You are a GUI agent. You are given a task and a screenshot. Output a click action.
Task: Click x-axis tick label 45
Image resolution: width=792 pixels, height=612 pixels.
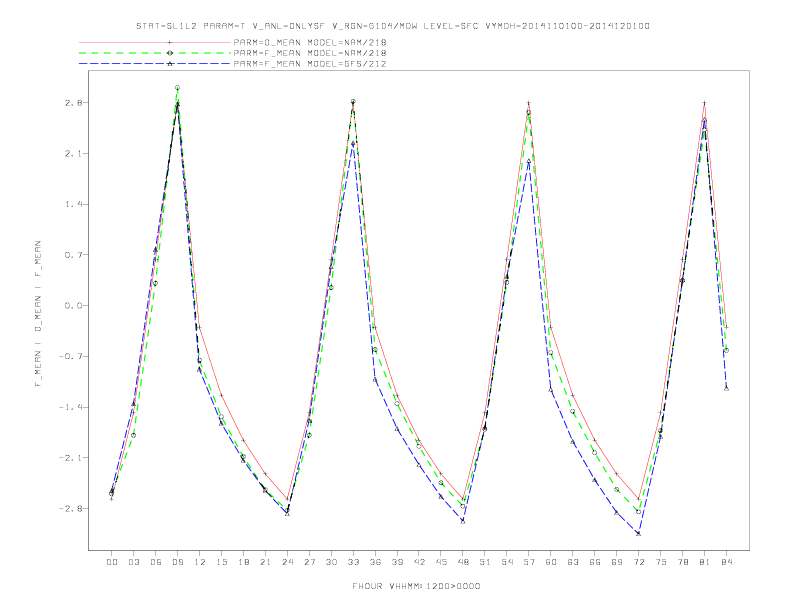click(x=441, y=562)
